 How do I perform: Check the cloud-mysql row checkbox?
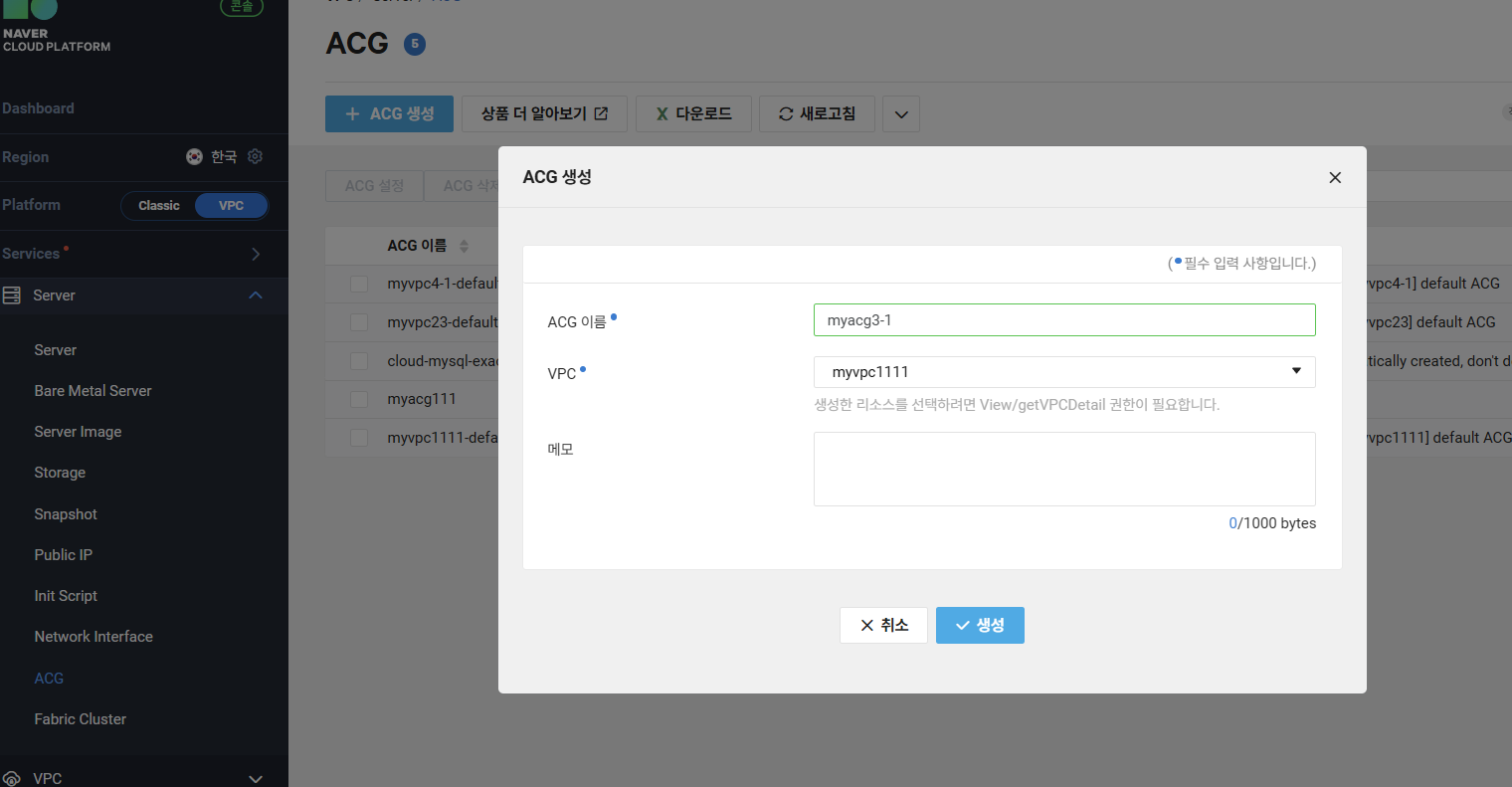pos(359,361)
